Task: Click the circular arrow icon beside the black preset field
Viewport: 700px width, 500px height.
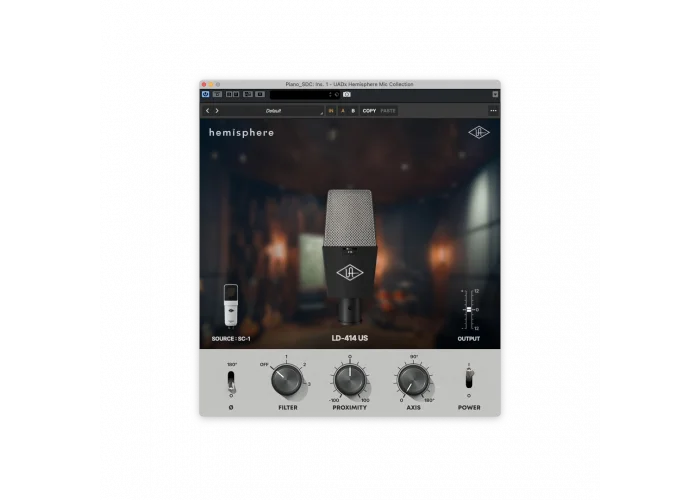Action: pyautogui.click(x=337, y=95)
